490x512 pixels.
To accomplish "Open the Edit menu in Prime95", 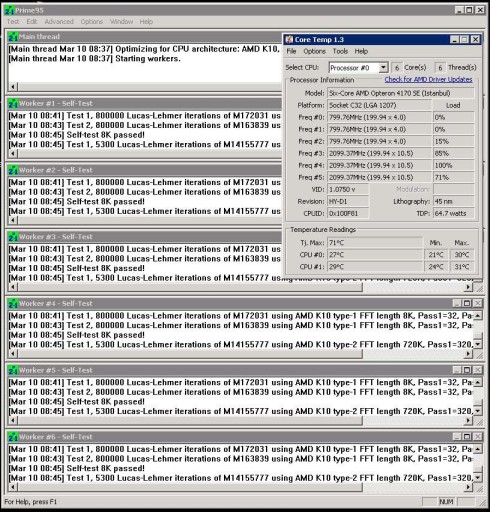I will pyautogui.click(x=32, y=22).
